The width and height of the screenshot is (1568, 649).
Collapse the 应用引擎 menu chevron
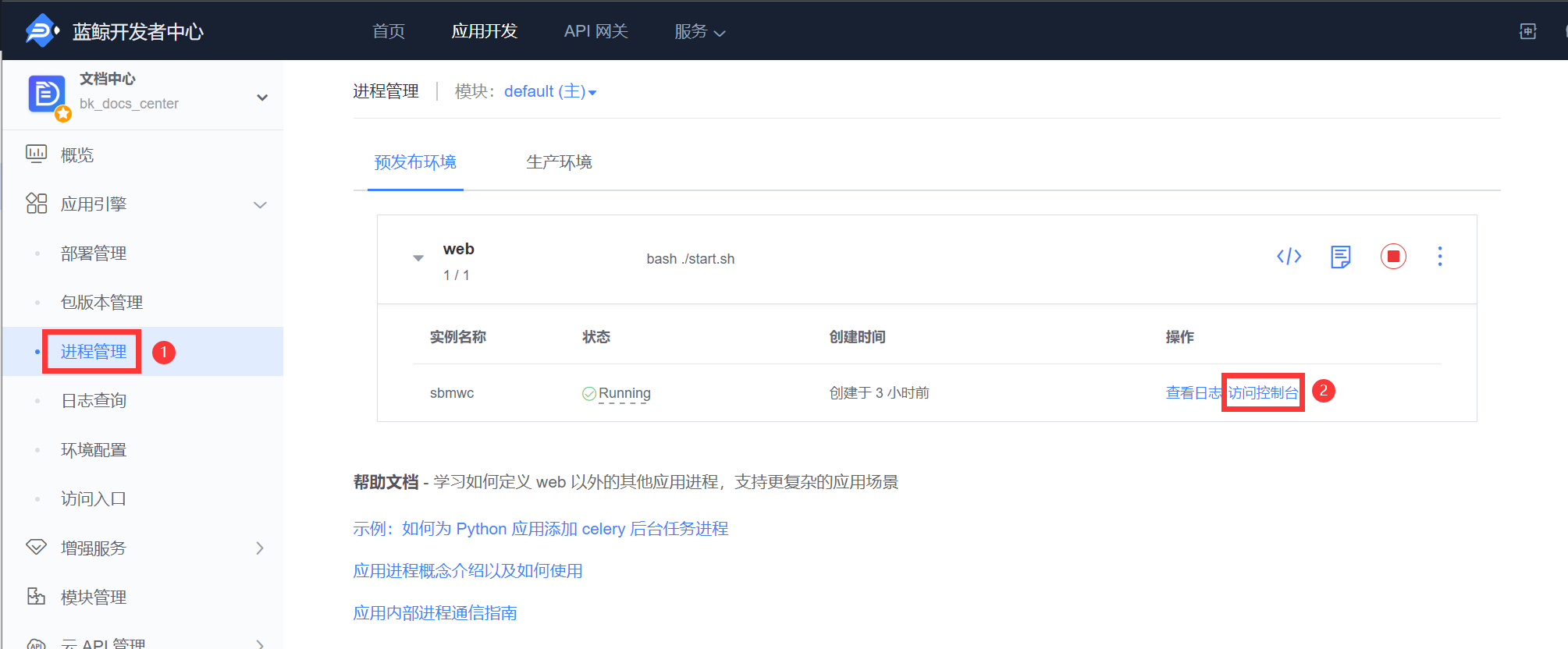[x=260, y=205]
